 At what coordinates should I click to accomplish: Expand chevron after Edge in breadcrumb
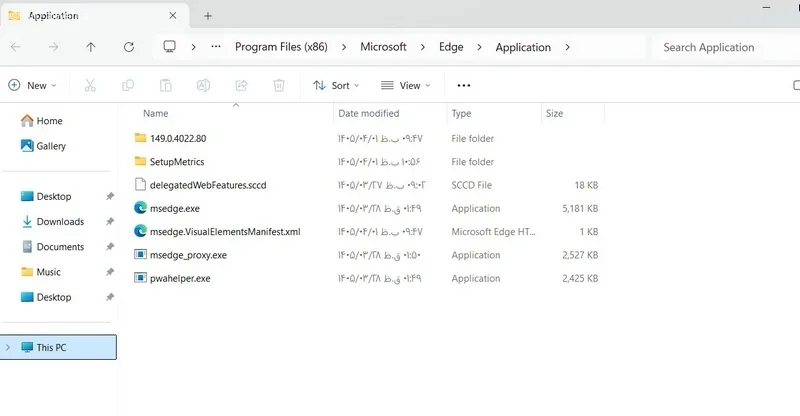tap(479, 47)
